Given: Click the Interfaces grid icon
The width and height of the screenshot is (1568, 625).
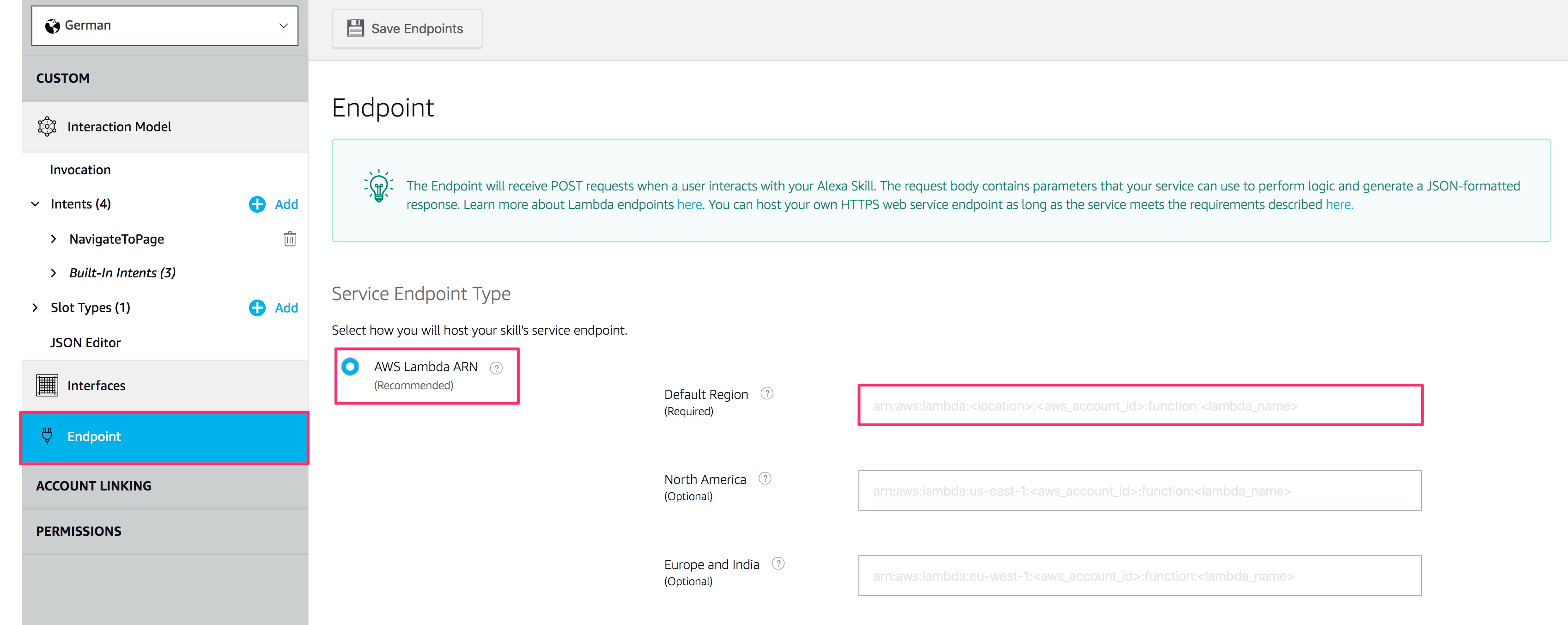Looking at the screenshot, I should tap(47, 386).
